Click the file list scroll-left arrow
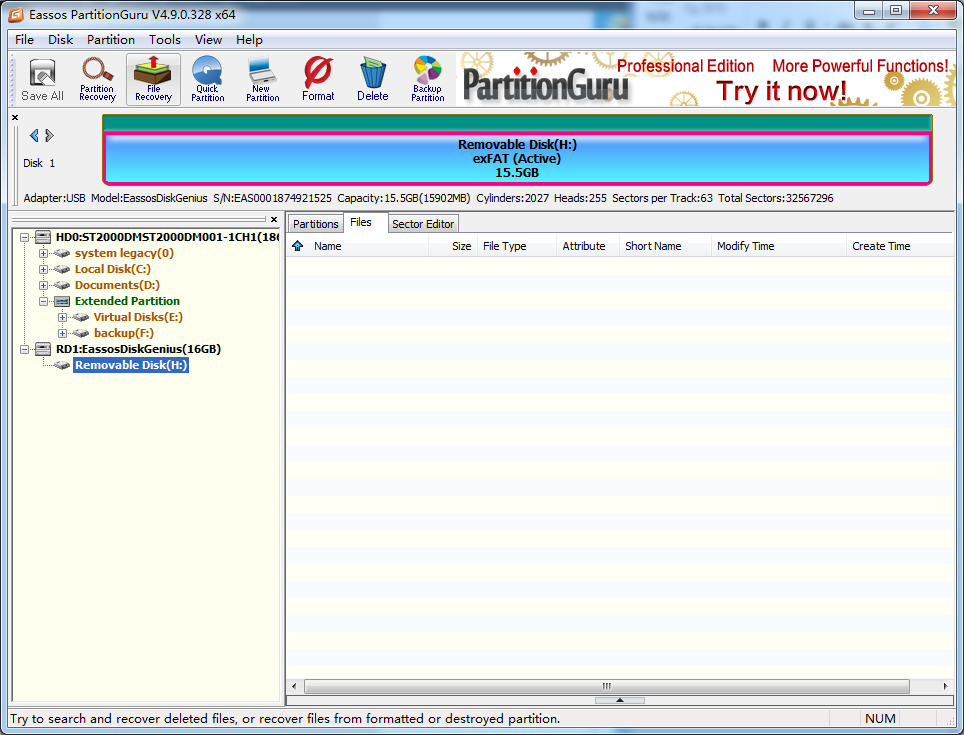Screen dimensions: 964x735 [294, 686]
